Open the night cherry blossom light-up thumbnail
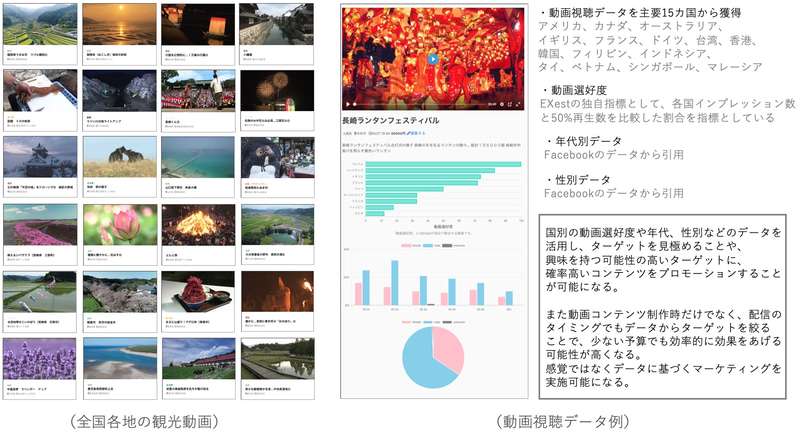800x434 pixels. [119, 90]
